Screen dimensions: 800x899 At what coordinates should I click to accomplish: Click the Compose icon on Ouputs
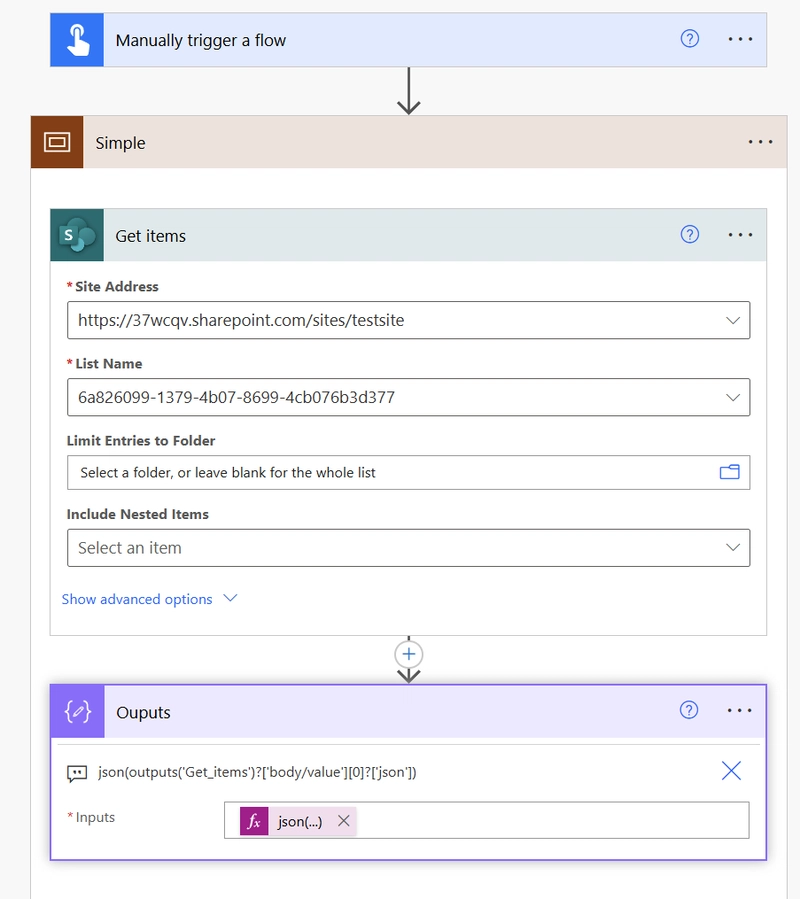(77, 712)
